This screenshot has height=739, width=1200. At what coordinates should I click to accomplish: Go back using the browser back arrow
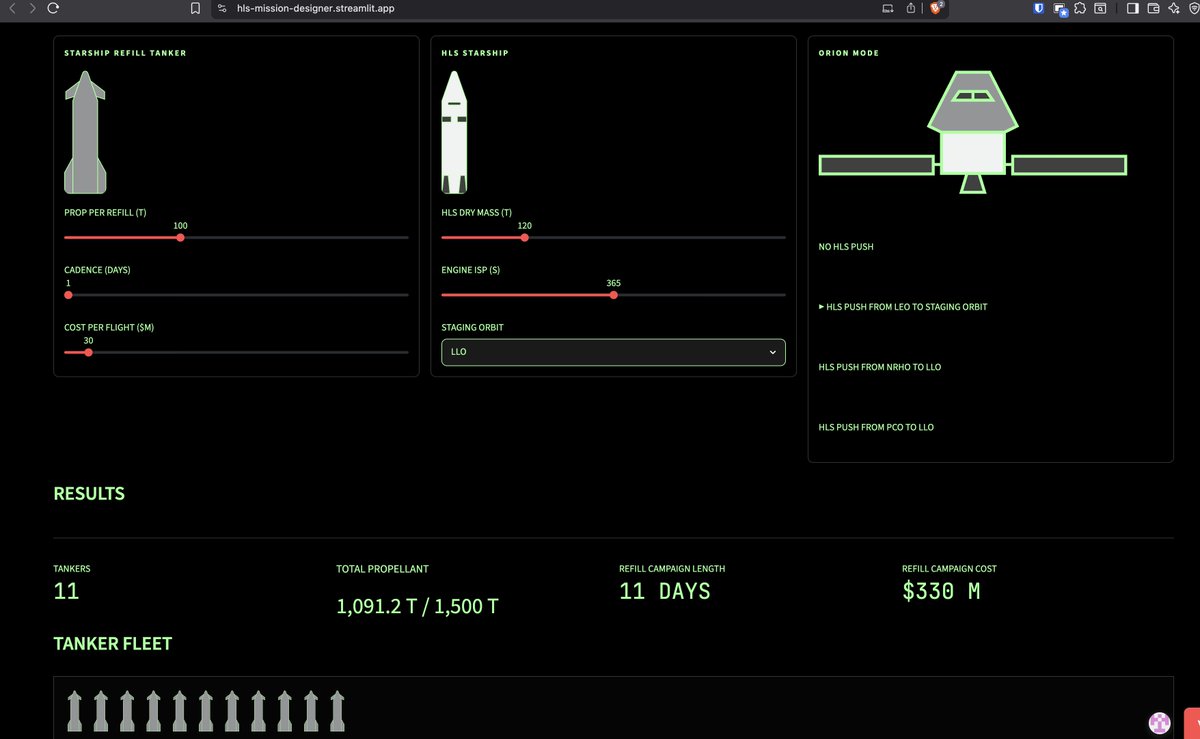[13, 8]
